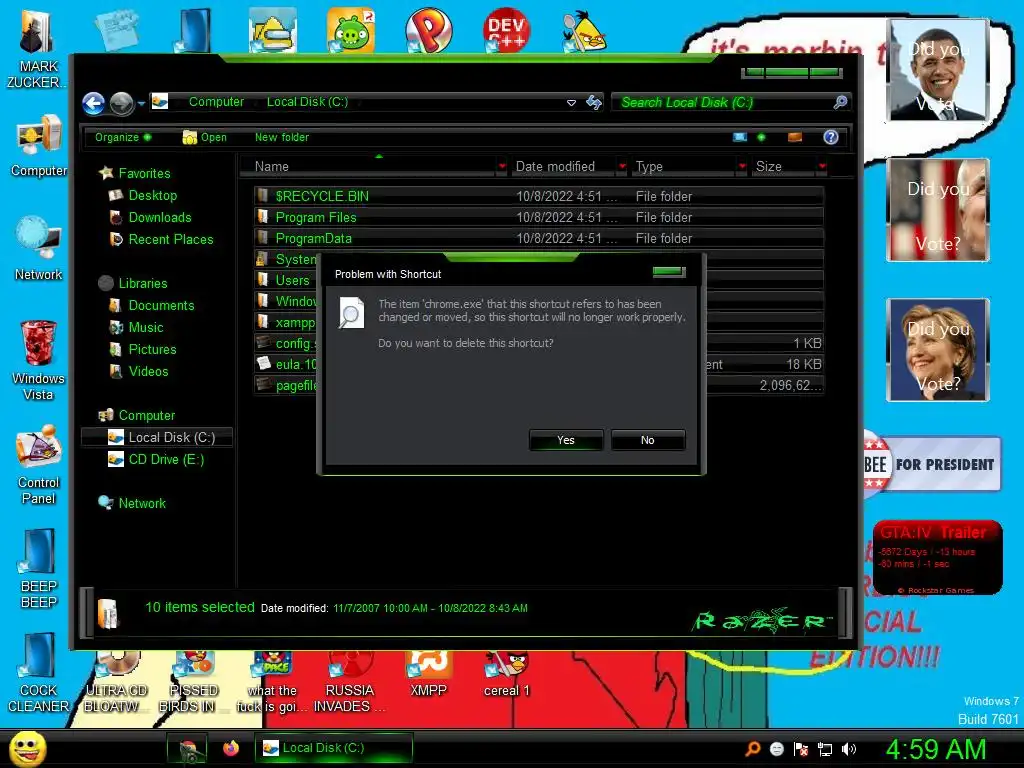Click the smiley face Start button
This screenshot has width=1024, height=768.
point(27,748)
